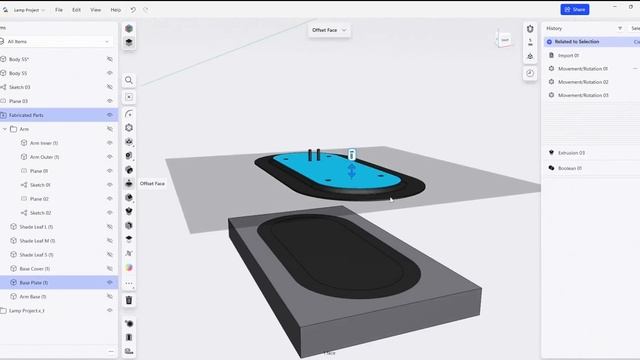Hide Plane 03 with its eye icon
The image size is (640, 360).
(109, 101)
